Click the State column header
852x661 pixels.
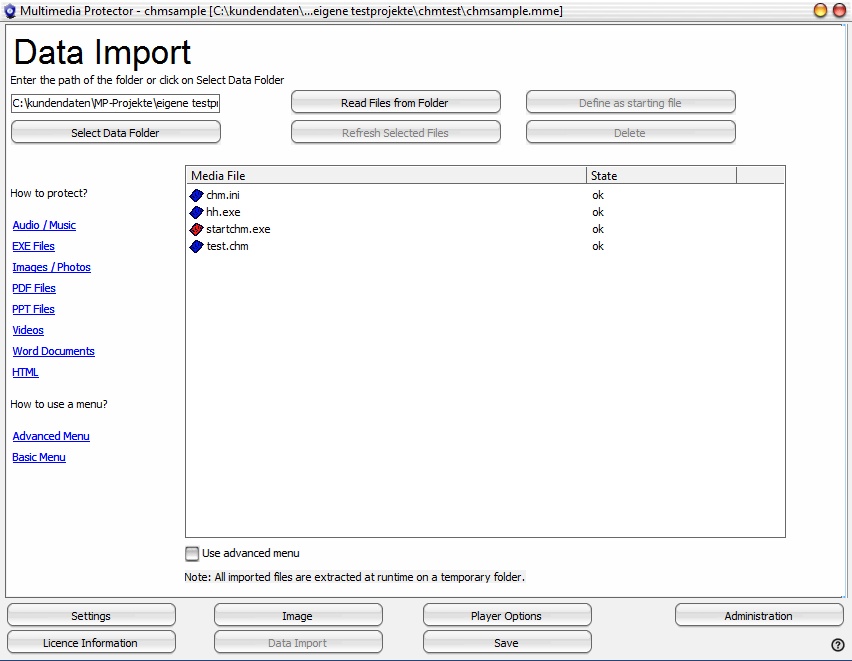coord(661,175)
